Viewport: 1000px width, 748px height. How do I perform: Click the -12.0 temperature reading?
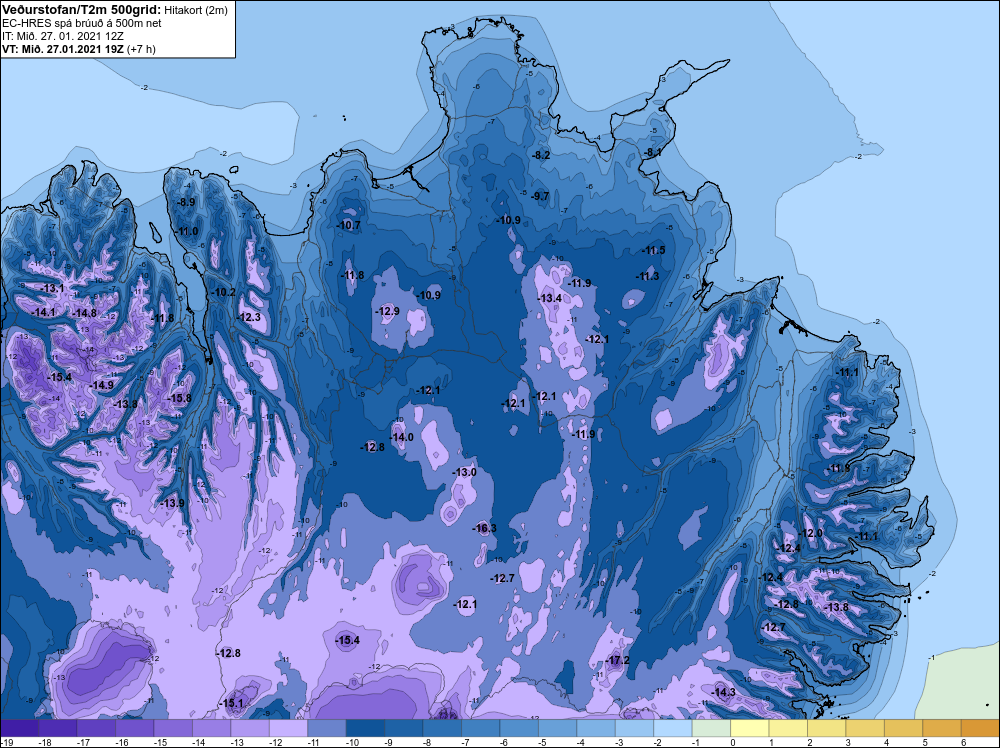tap(811, 533)
